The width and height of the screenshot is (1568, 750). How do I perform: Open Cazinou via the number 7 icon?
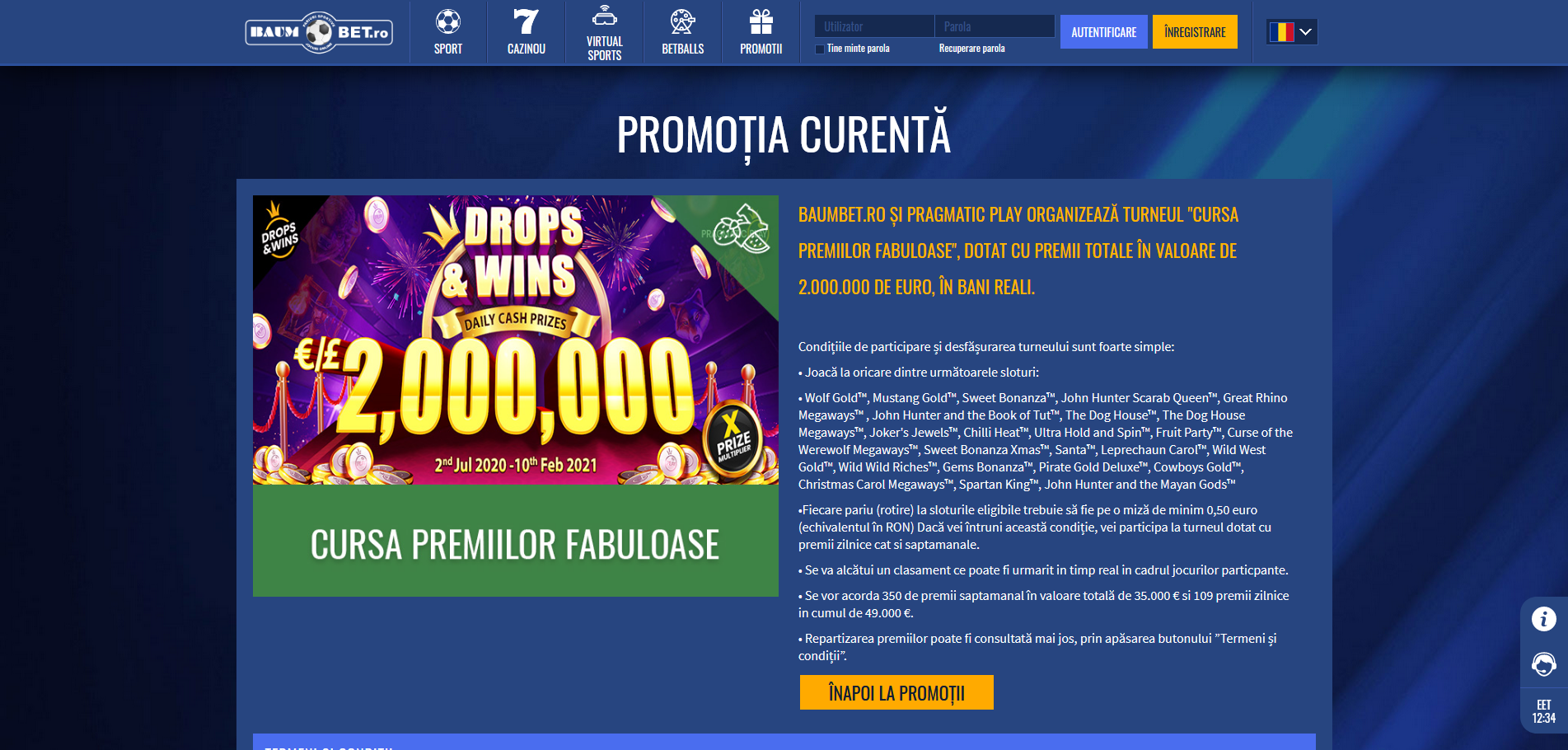pos(526,21)
